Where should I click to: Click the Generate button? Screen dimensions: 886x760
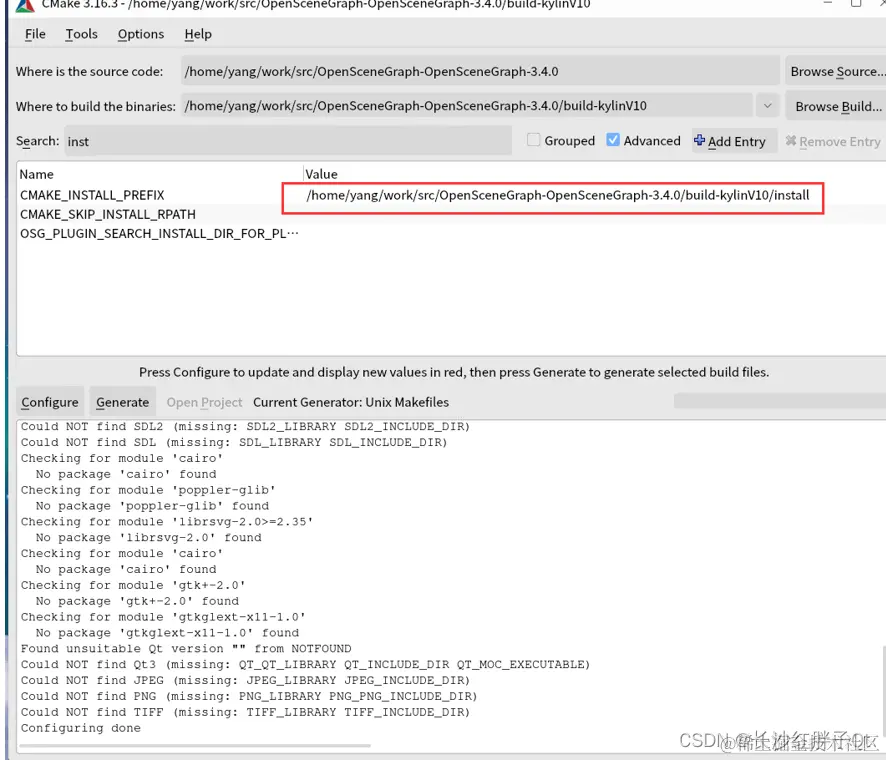point(122,402)
